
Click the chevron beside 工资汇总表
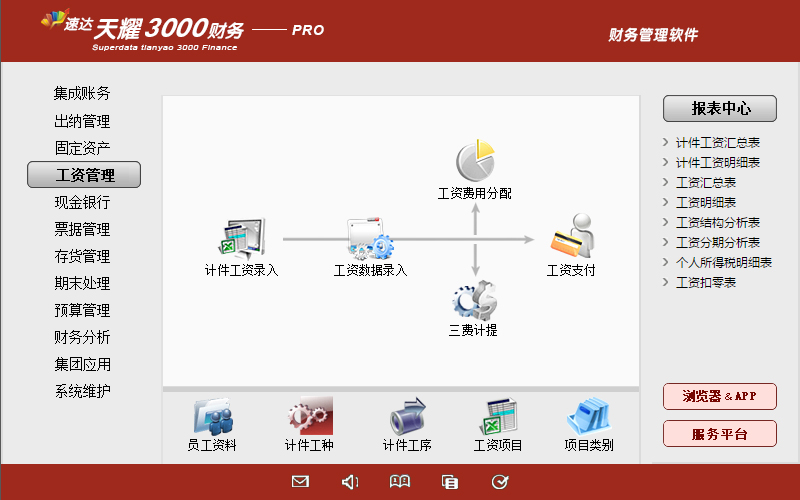coord(665,182)
